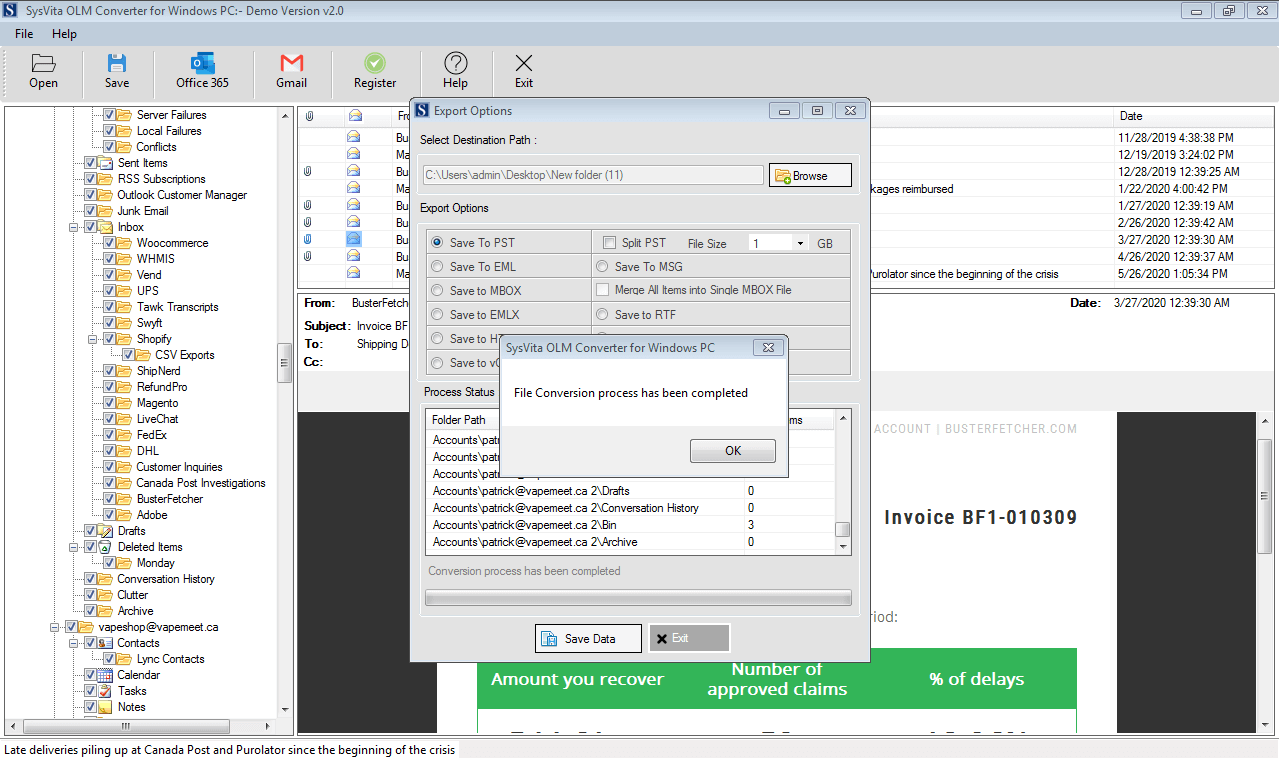The image size is (1279, 759).
Task: Click paperclip icon of the 4/26/2020 email row
Action: [308, 256]
